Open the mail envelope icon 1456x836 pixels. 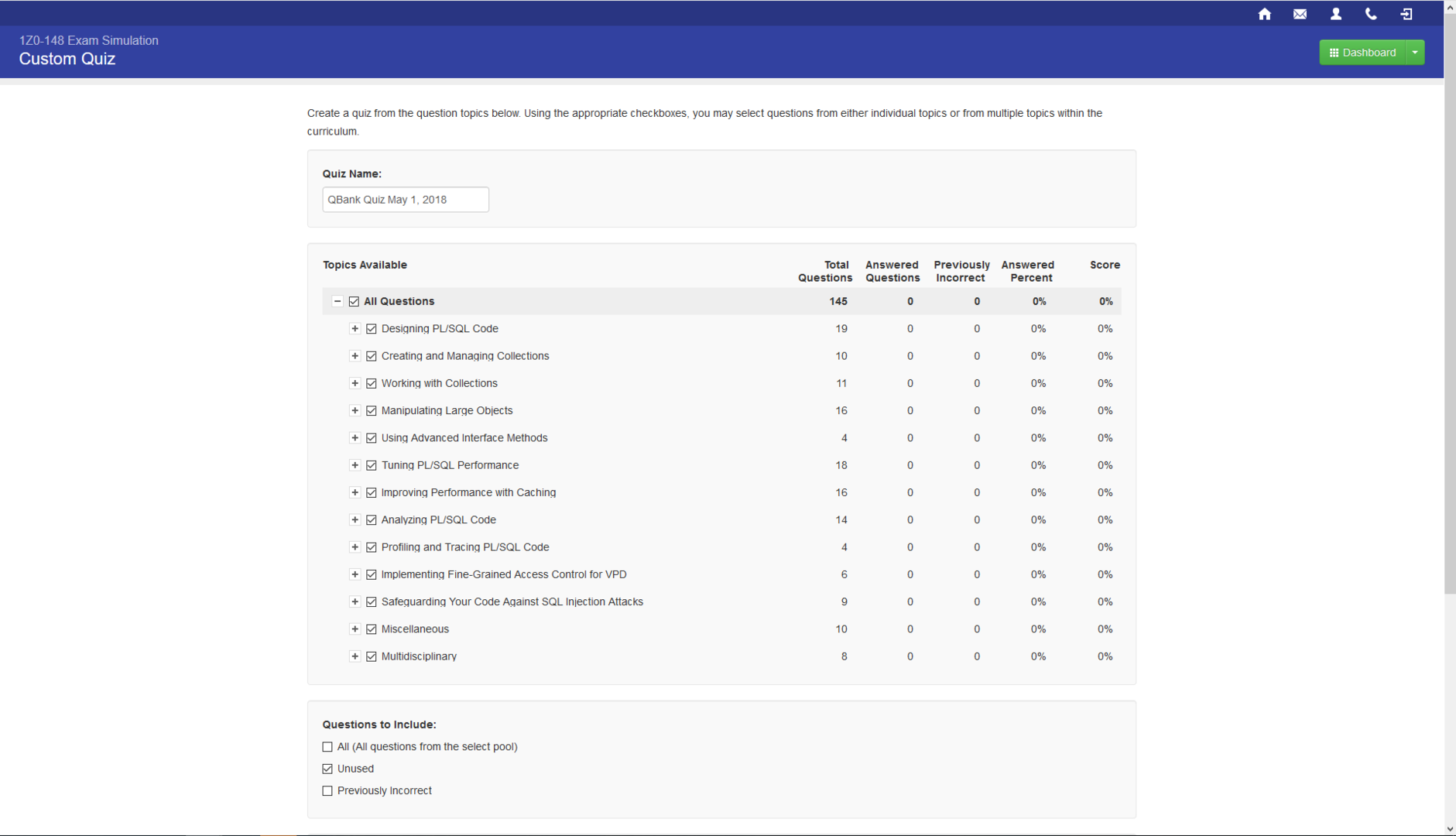click(1300, 14)
